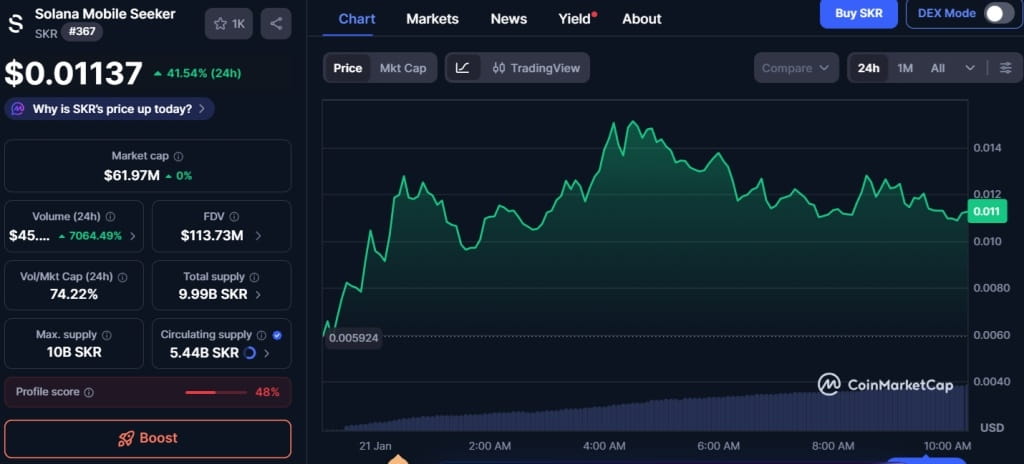Open the About tab
The width and height of the screenshot is (1024, 464).
pos(641,19)
